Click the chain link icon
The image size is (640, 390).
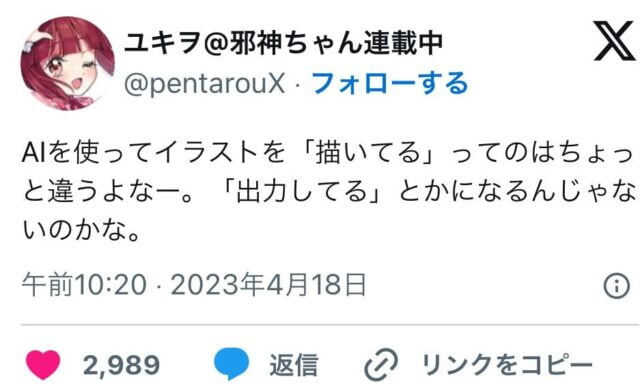380,365
